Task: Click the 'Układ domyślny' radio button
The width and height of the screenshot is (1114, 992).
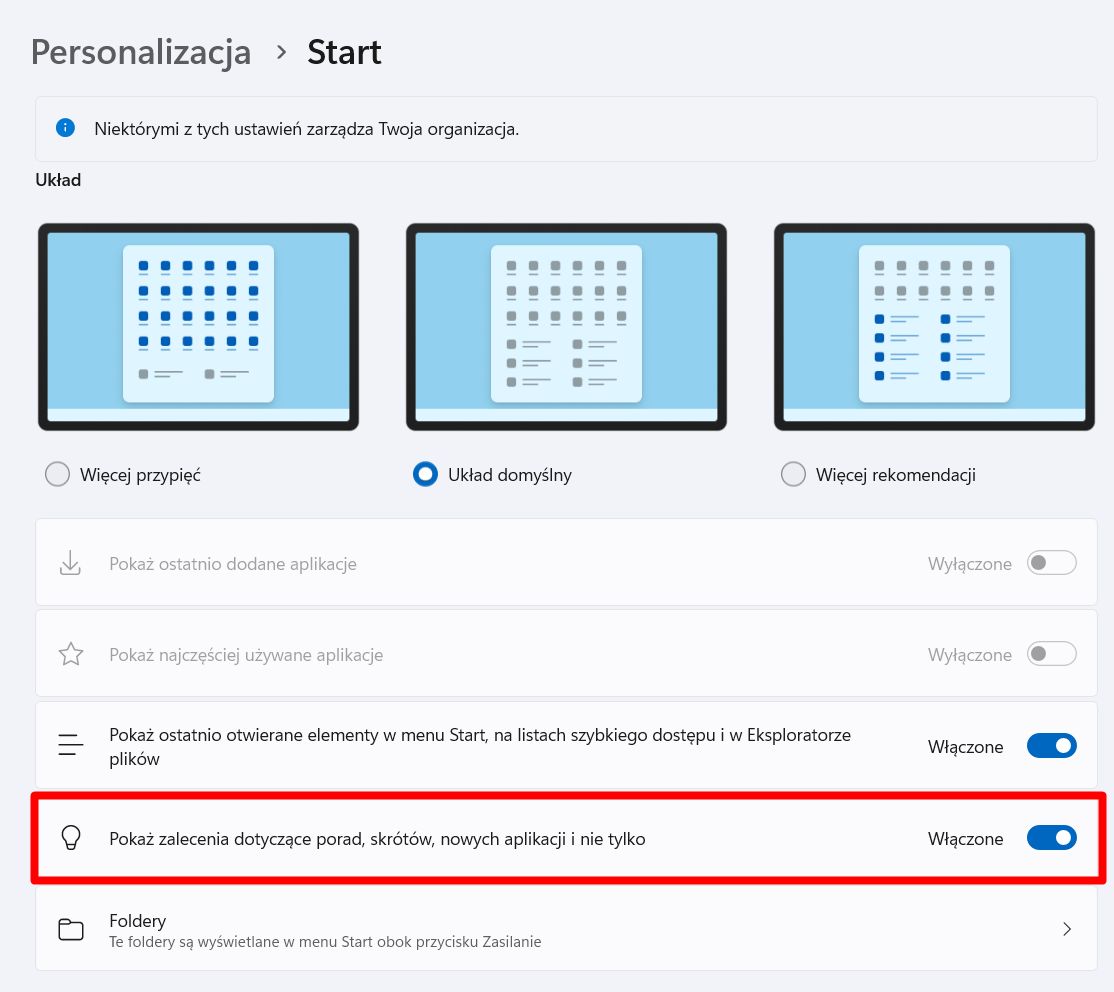Action: (x=425, y=474)
